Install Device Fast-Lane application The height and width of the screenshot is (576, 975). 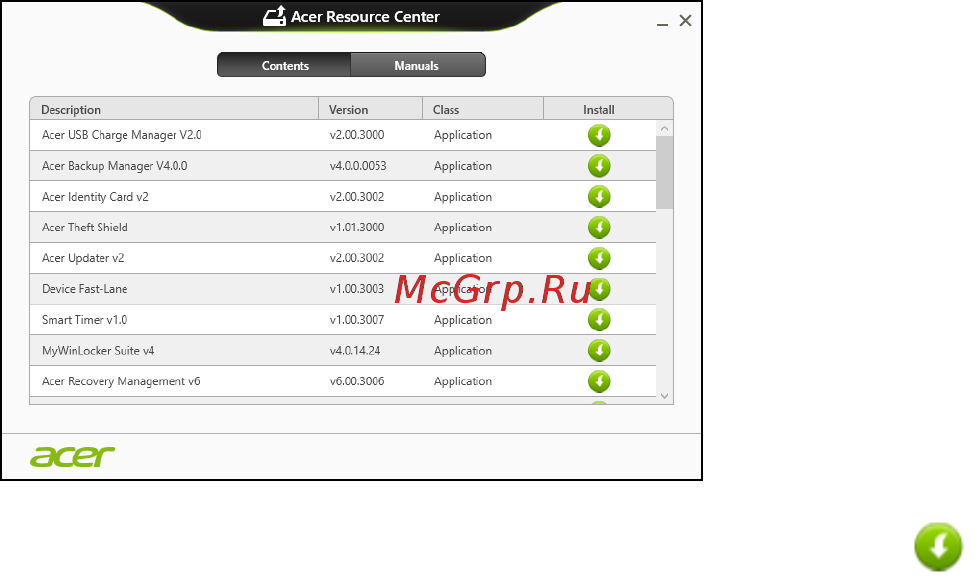(x=599, y=289)
